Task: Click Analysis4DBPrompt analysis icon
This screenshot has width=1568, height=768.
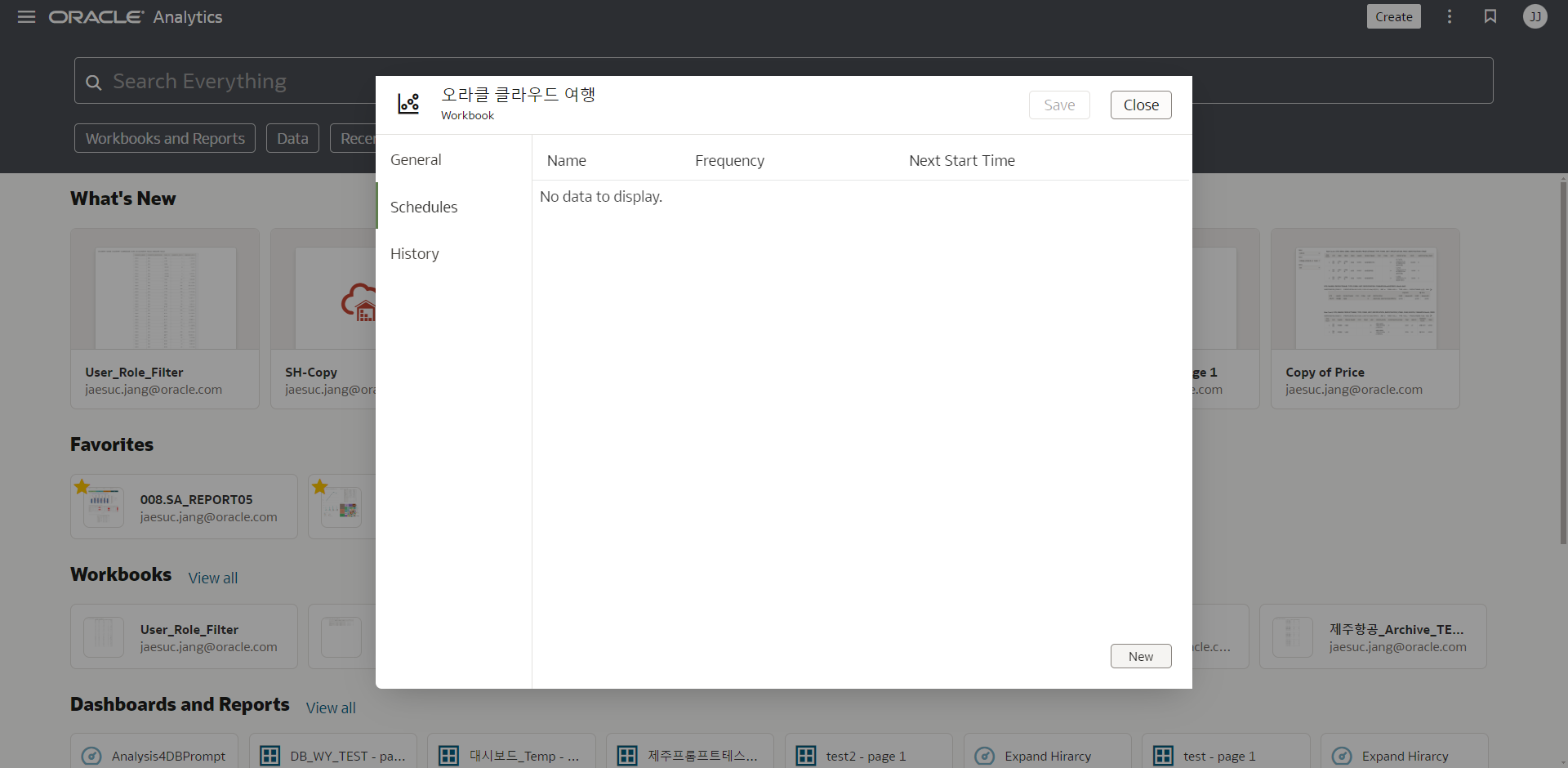Action: [x=92, y=756]
